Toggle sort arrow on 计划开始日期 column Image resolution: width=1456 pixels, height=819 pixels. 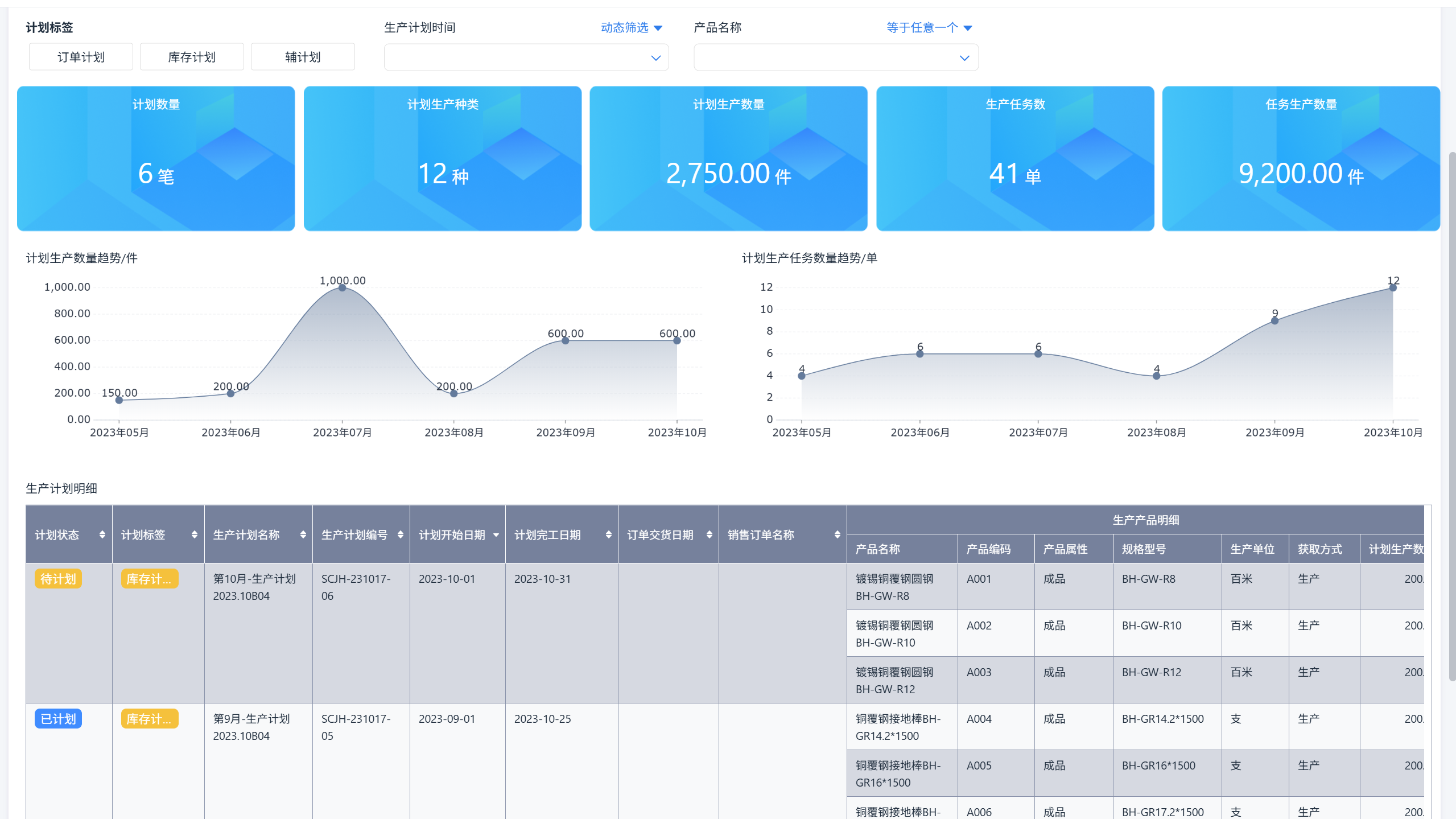tap(496, 535)
